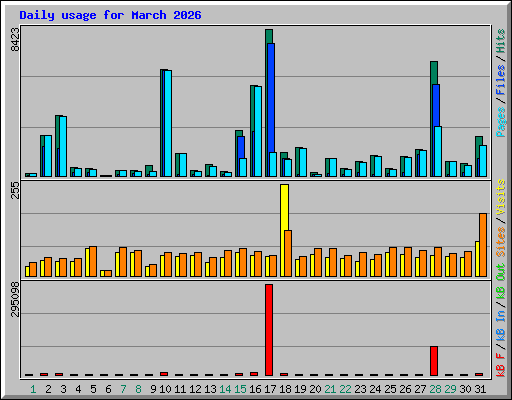This screenshot has width=512, height=400.
Task: Click the orange "Sites" legend label
Action: [x=501, y=242]
